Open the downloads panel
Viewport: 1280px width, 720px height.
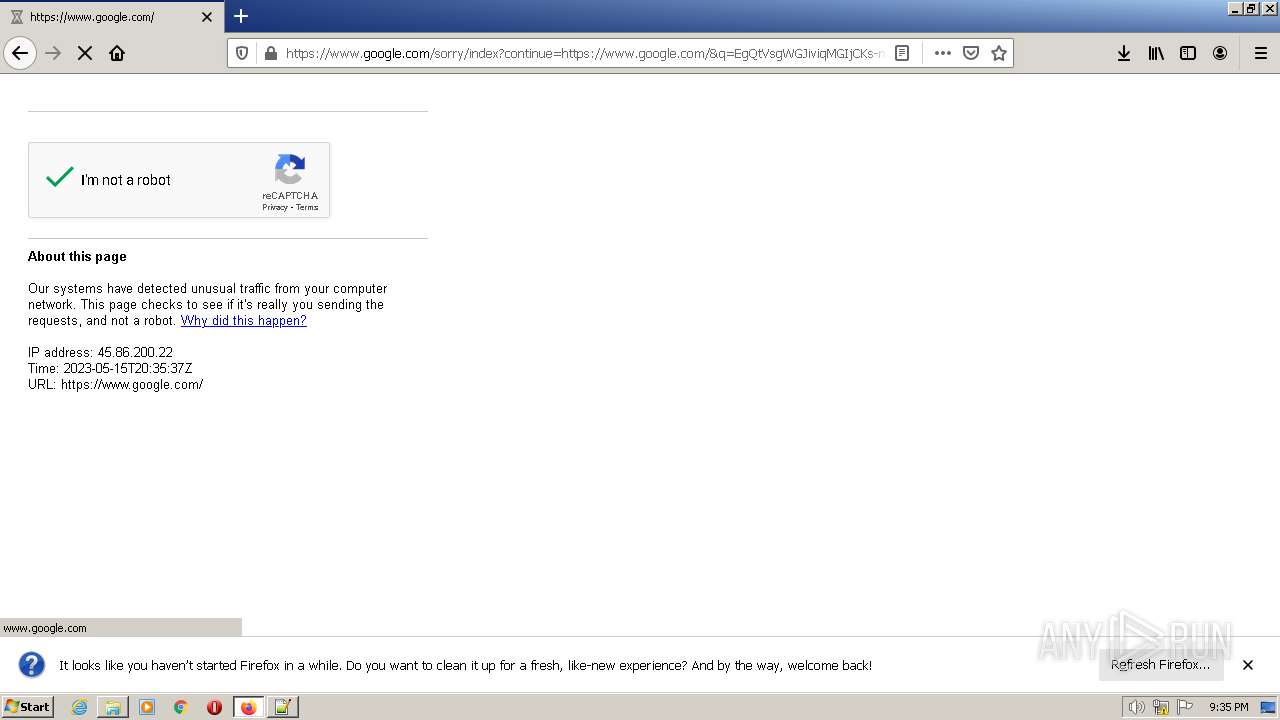point(1124,53)
